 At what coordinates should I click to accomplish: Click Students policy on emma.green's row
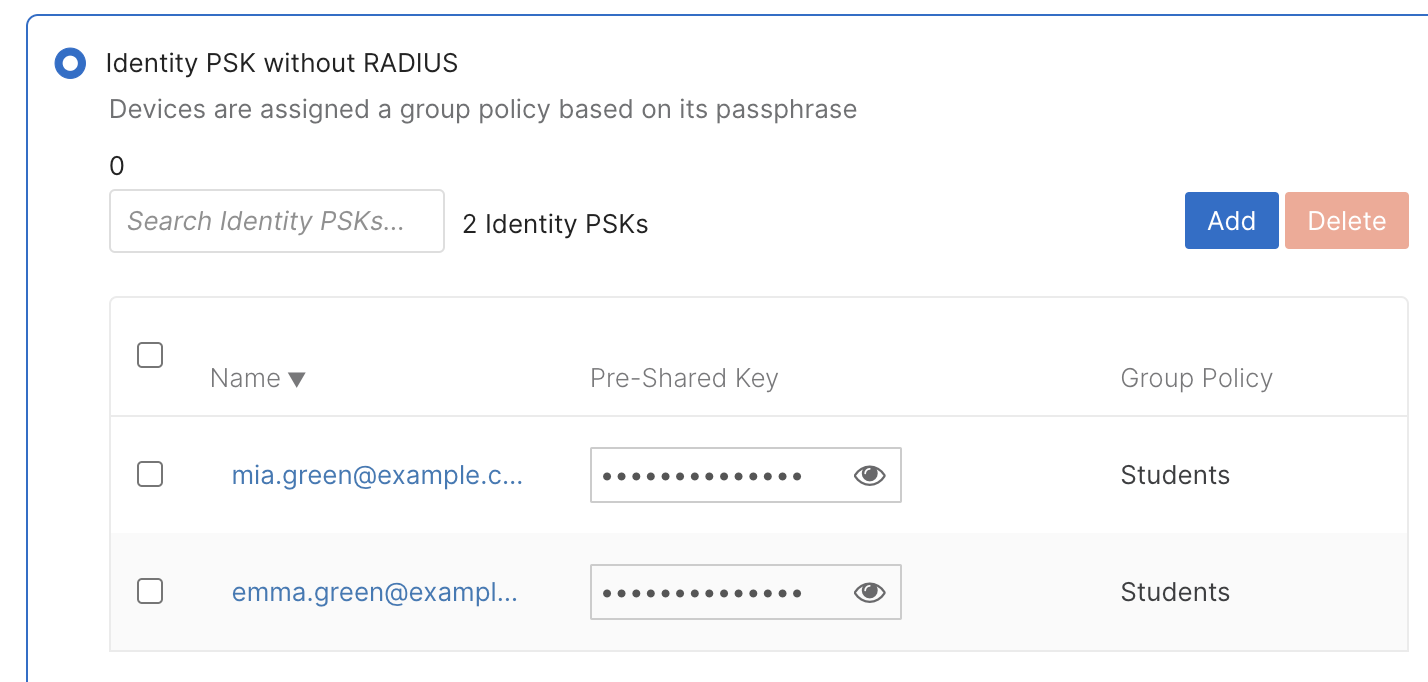1175,592
